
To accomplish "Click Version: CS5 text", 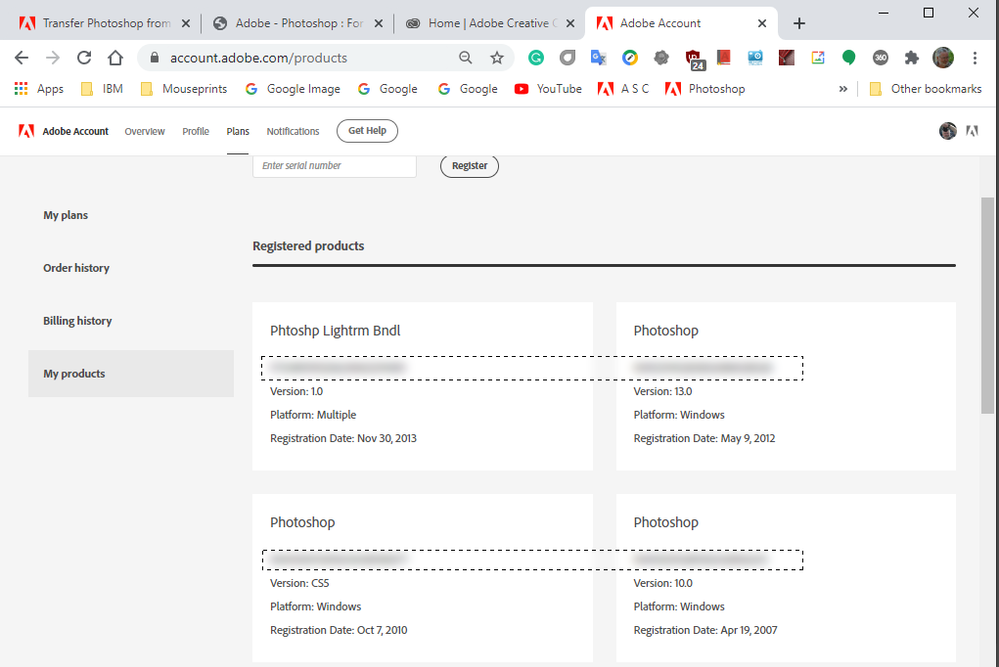I will (x=299, y=583).
